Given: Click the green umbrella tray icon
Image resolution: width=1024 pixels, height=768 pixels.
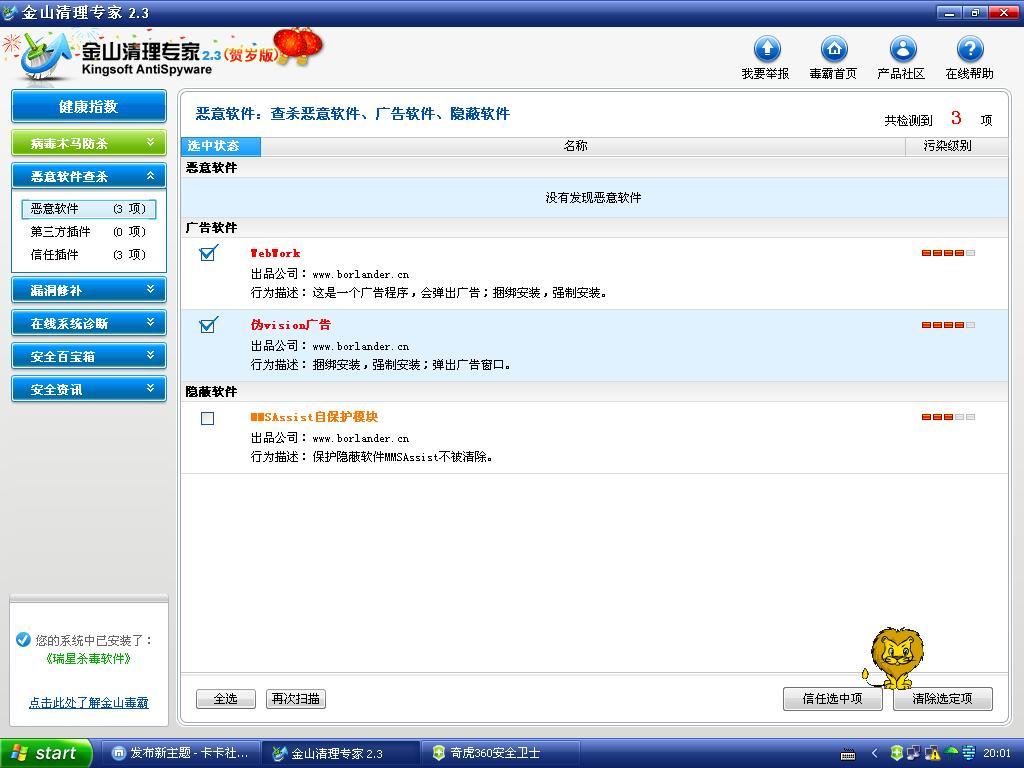Looking at the screenshot, I should 952,753.
